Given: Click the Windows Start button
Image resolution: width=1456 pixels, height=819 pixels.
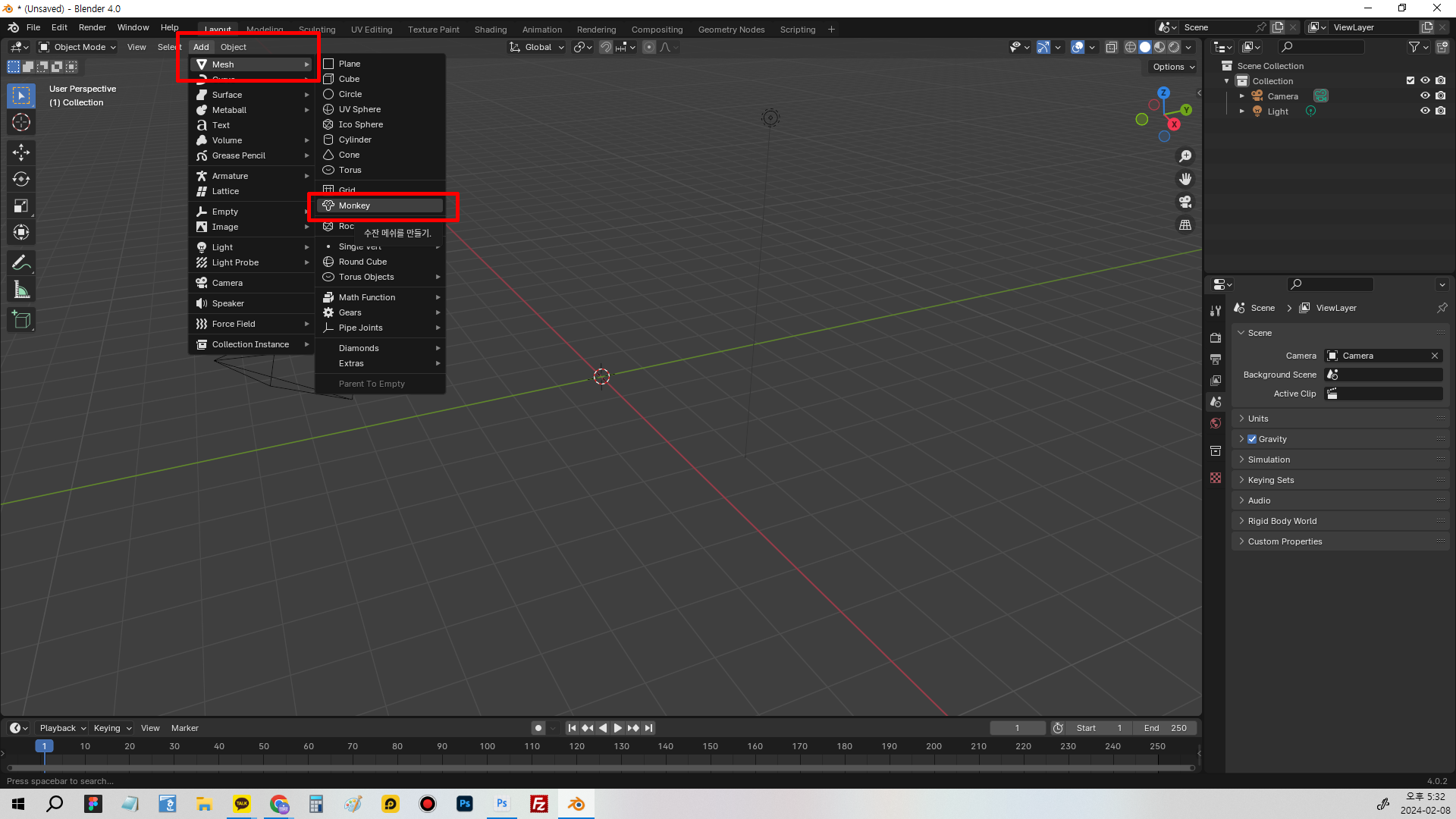Looking at the screenshot, I should tap(18, 804).
